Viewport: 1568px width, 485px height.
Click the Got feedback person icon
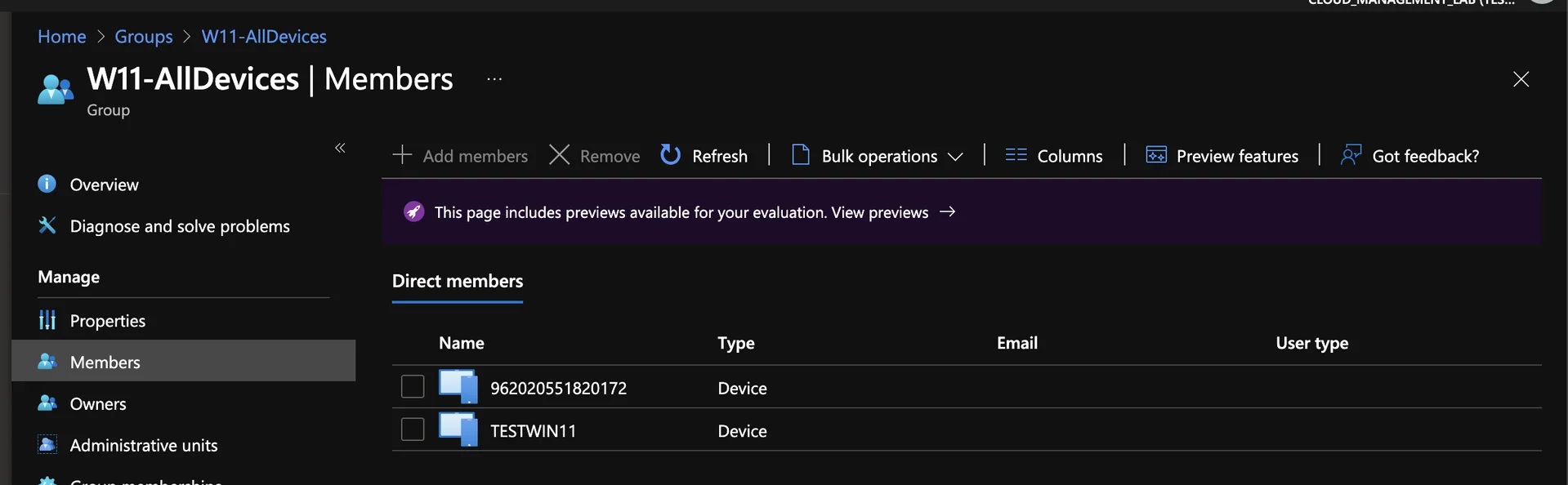click(1351, 154)
